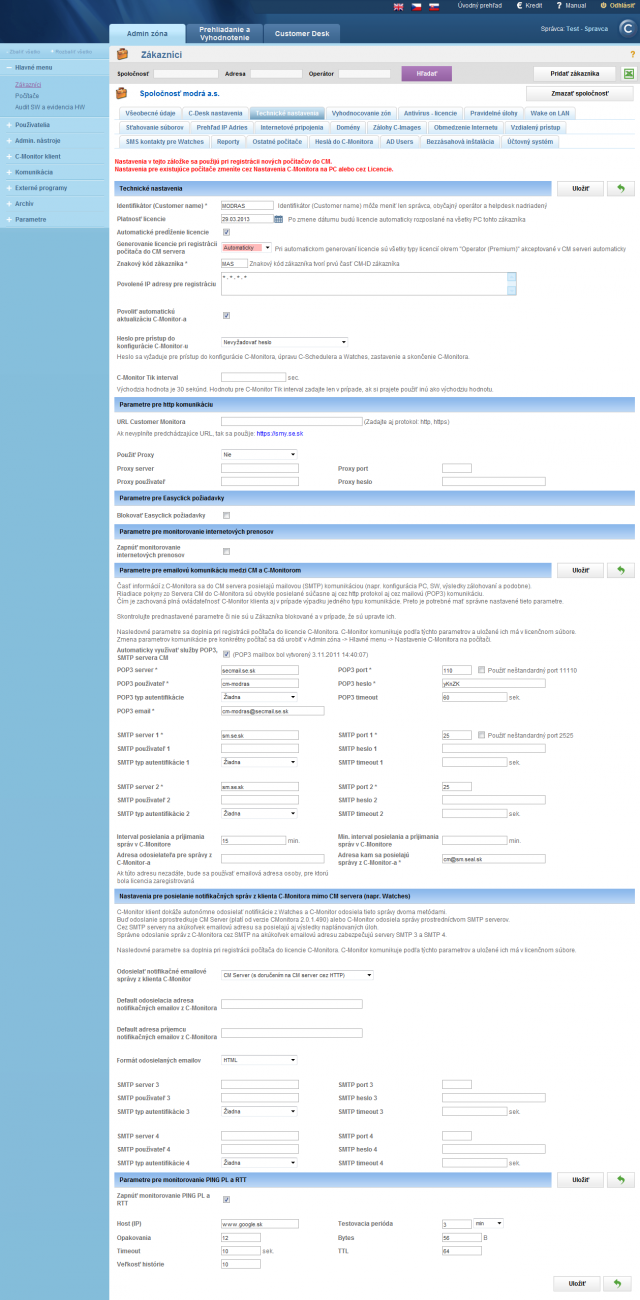Expand the Komunikácia menu section
Image resolution: width=640 pixels, height=1300 pixels.
point(54,172)
